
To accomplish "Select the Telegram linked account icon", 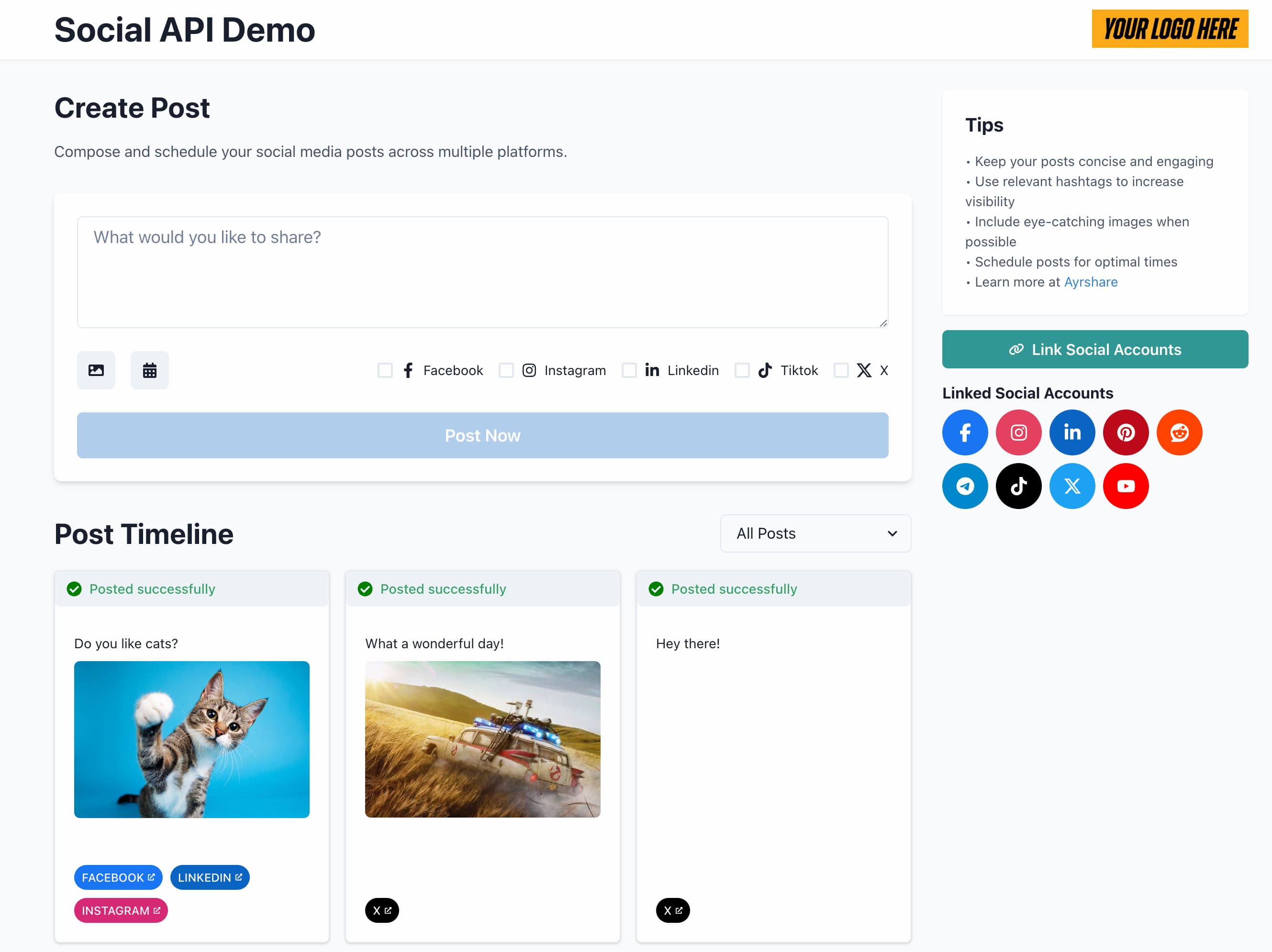I will [965, 486].
